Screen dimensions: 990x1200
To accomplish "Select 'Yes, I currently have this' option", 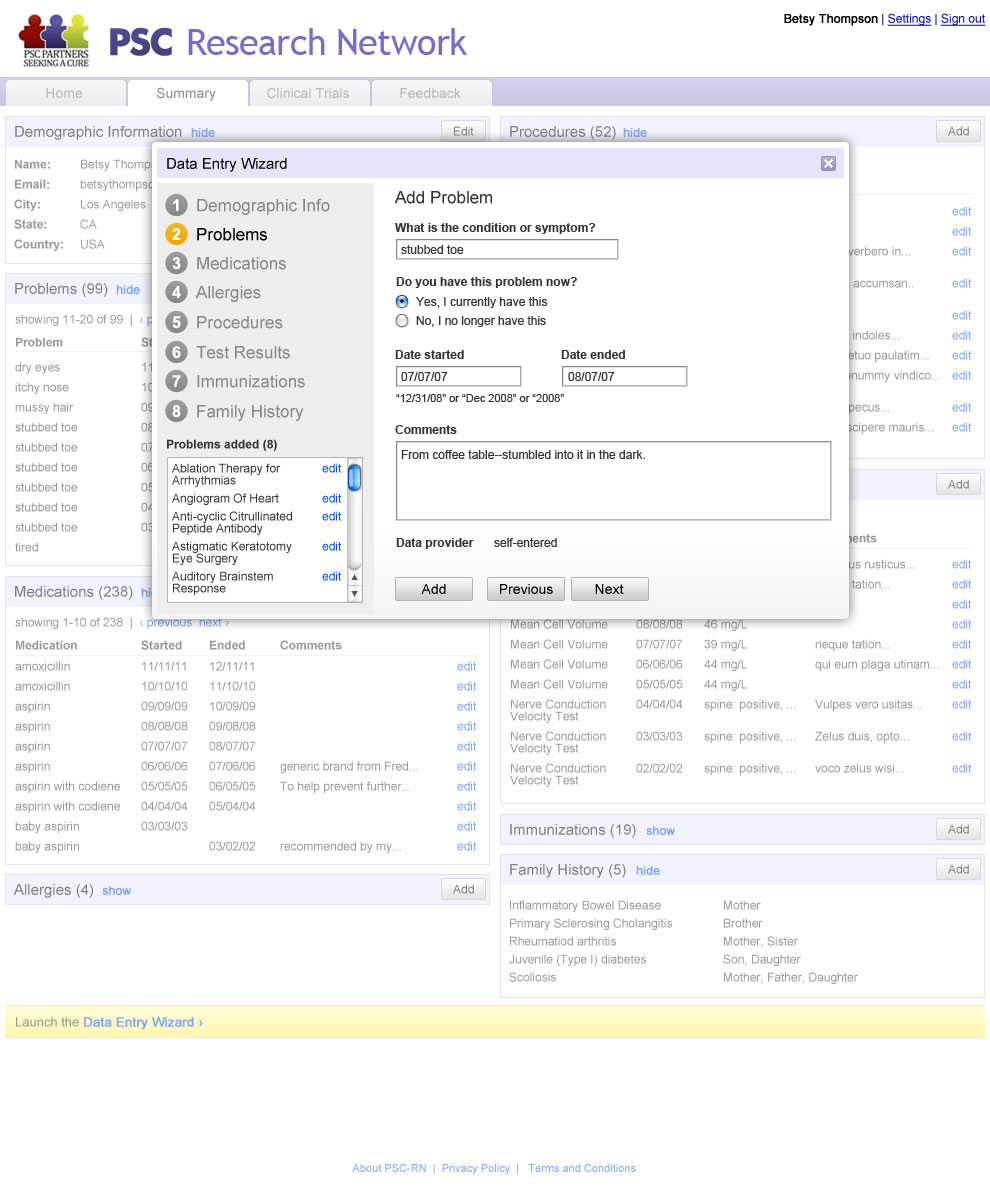I will click(402, 301).
